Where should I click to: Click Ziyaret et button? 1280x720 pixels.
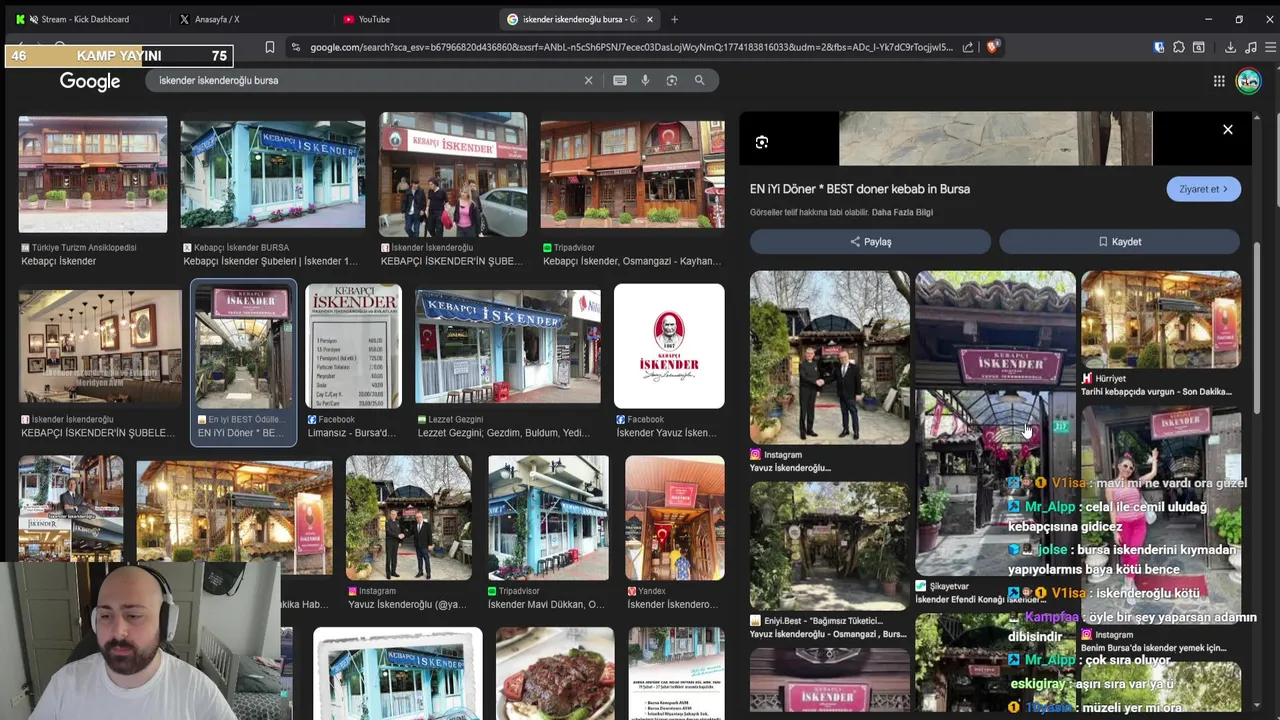(x=1203, y=189)
